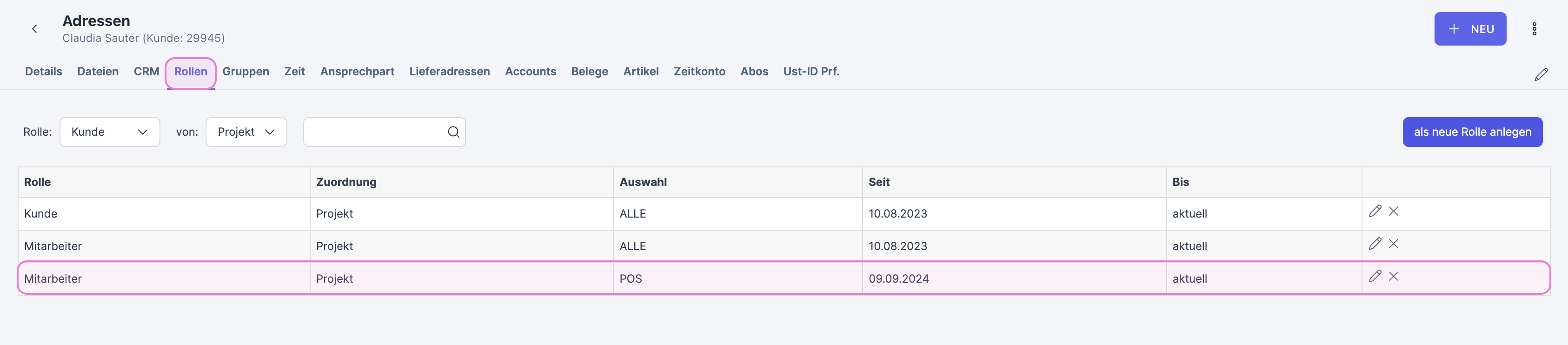The width and height of the screenshot is (1568, 345).
Task: Open the three-dot overflow menu top right
Action: click(x=1535, y=29)
